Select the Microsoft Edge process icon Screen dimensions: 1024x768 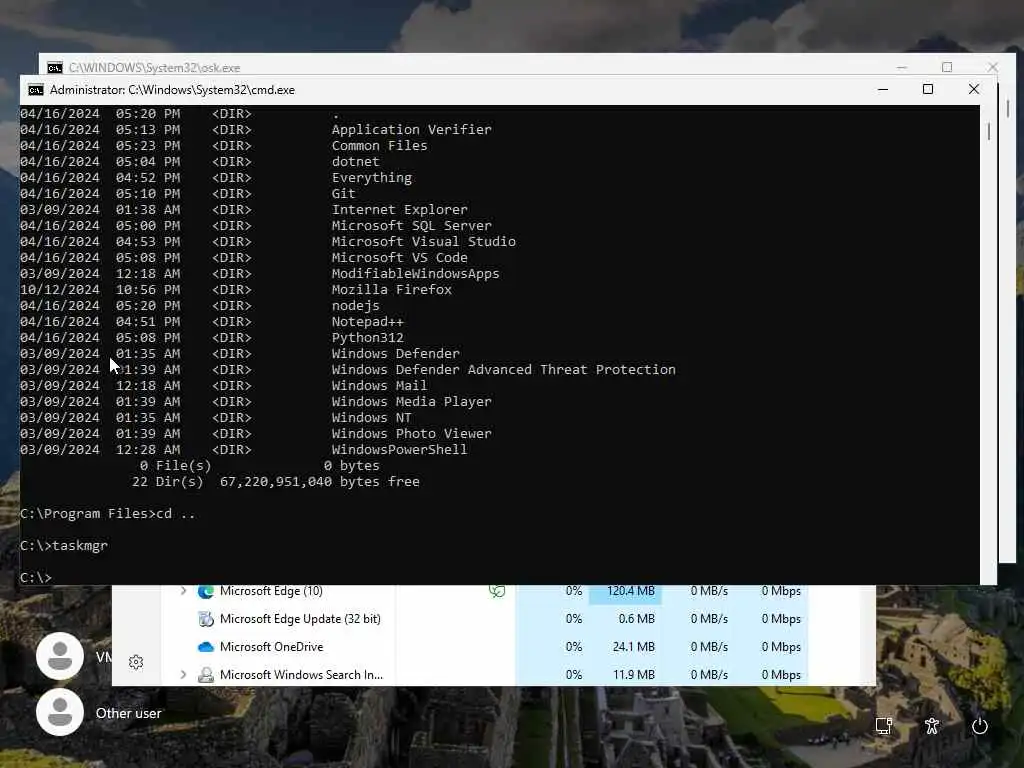[206, 591]
